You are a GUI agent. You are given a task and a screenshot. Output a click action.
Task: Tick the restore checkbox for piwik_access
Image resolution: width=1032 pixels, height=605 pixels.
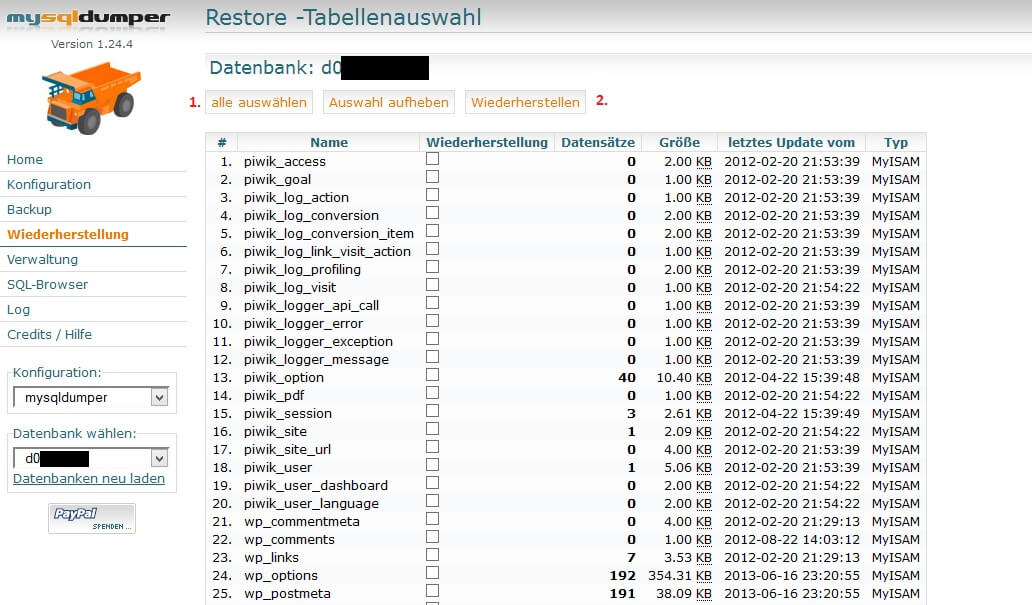(432, 159)
